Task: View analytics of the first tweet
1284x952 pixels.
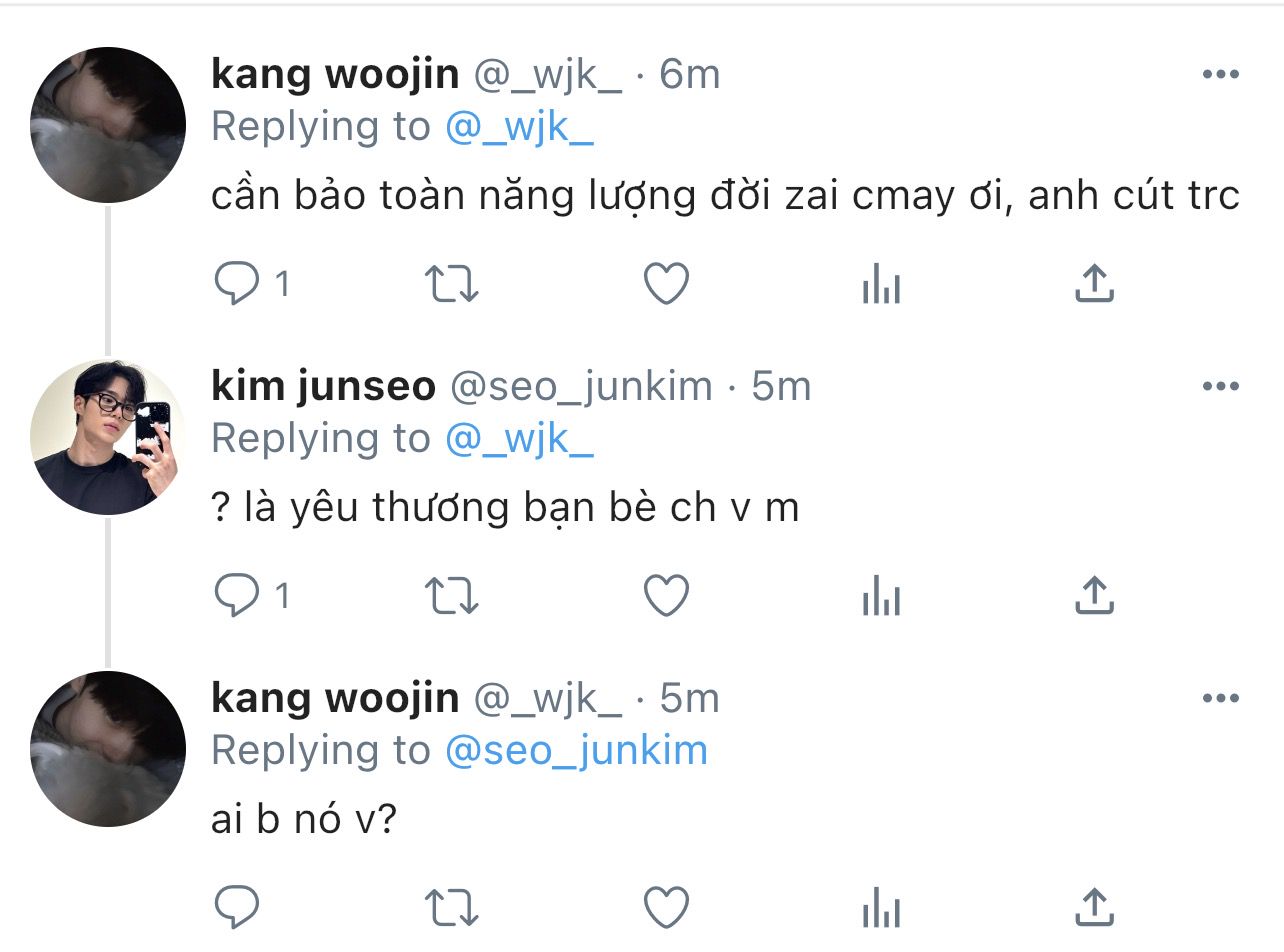Action: 881,285
